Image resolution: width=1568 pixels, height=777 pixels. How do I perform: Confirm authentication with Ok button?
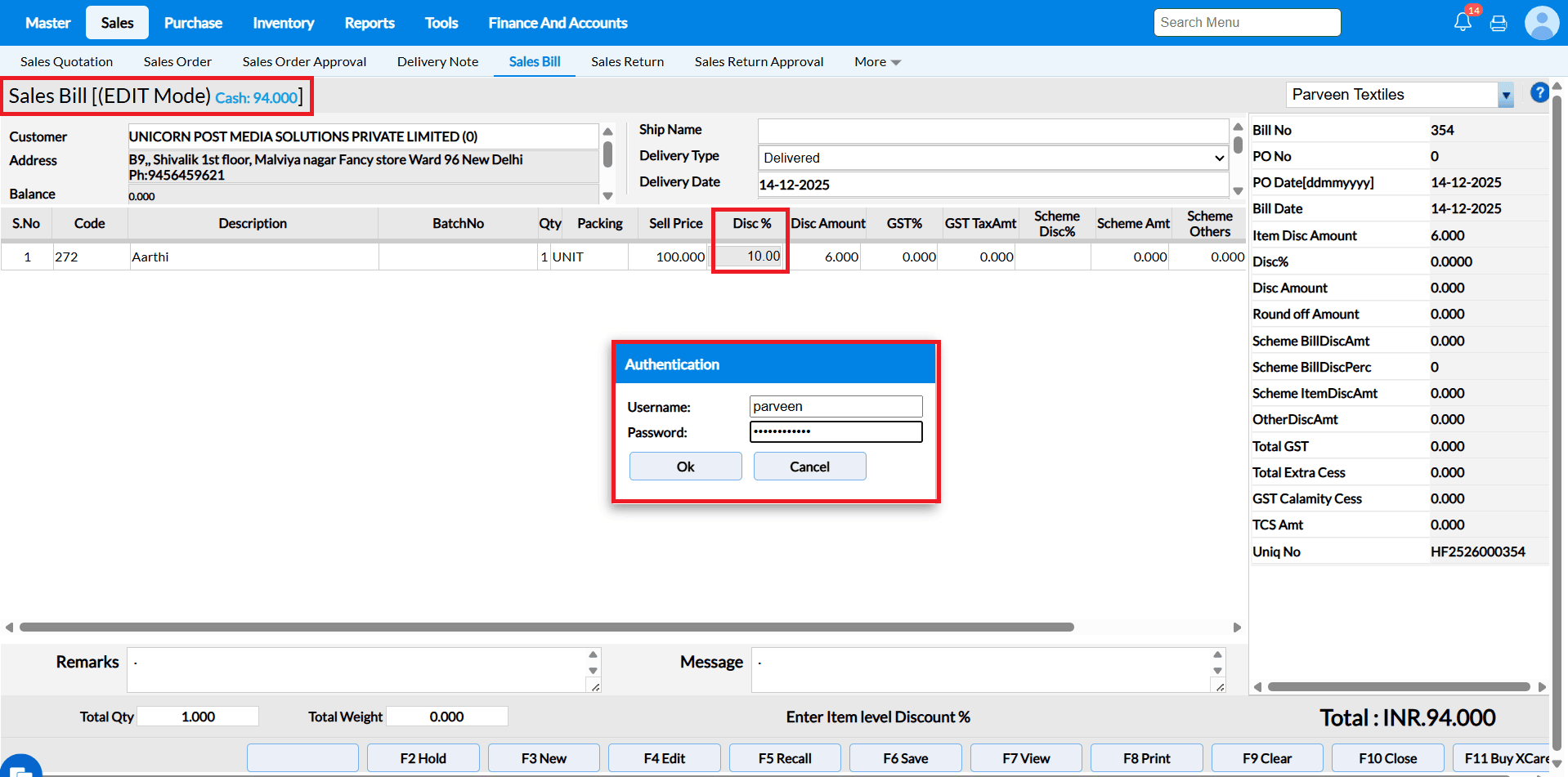[685, 467]
